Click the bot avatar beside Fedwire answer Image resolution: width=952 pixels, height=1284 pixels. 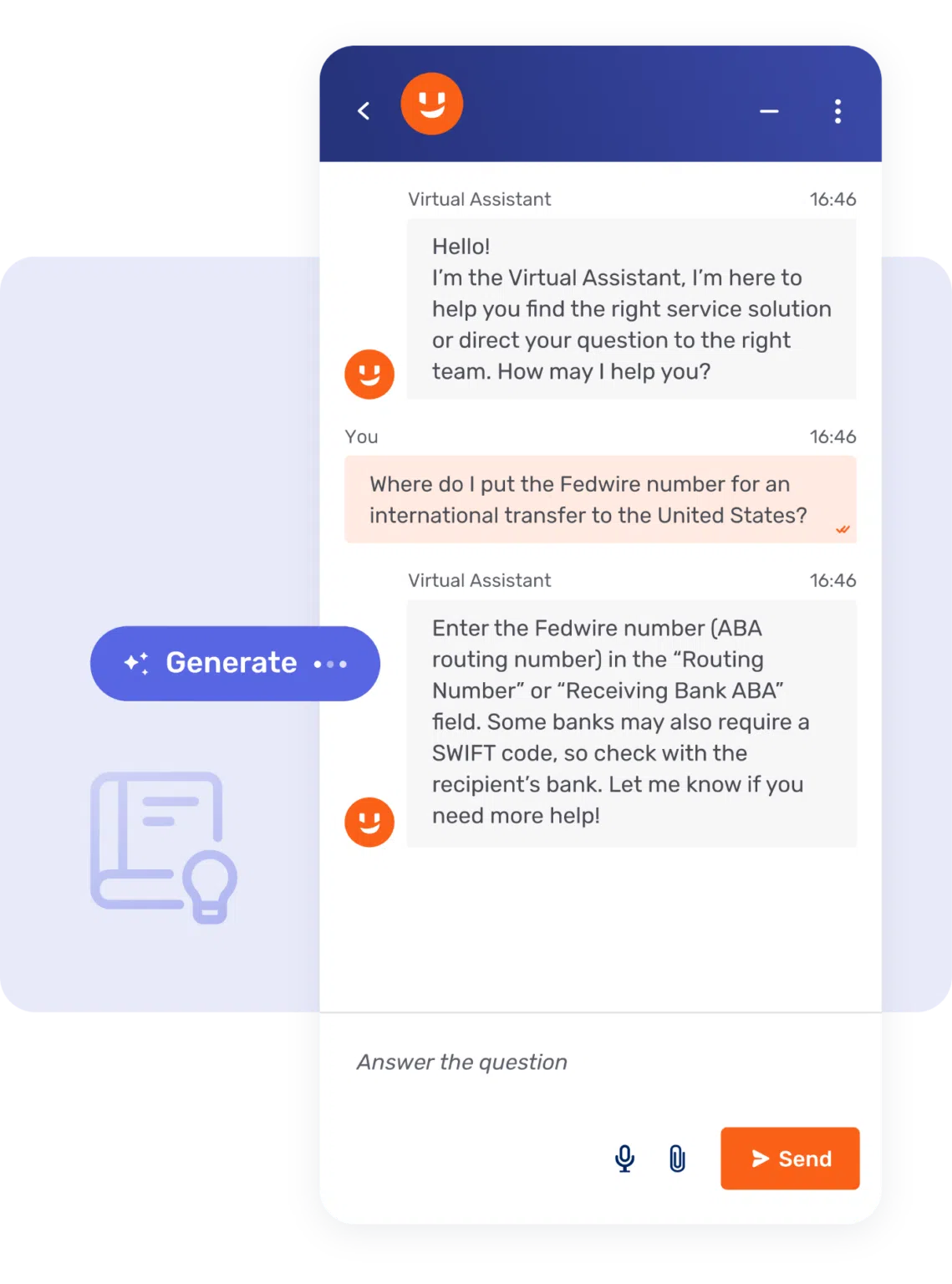point(369,822)
